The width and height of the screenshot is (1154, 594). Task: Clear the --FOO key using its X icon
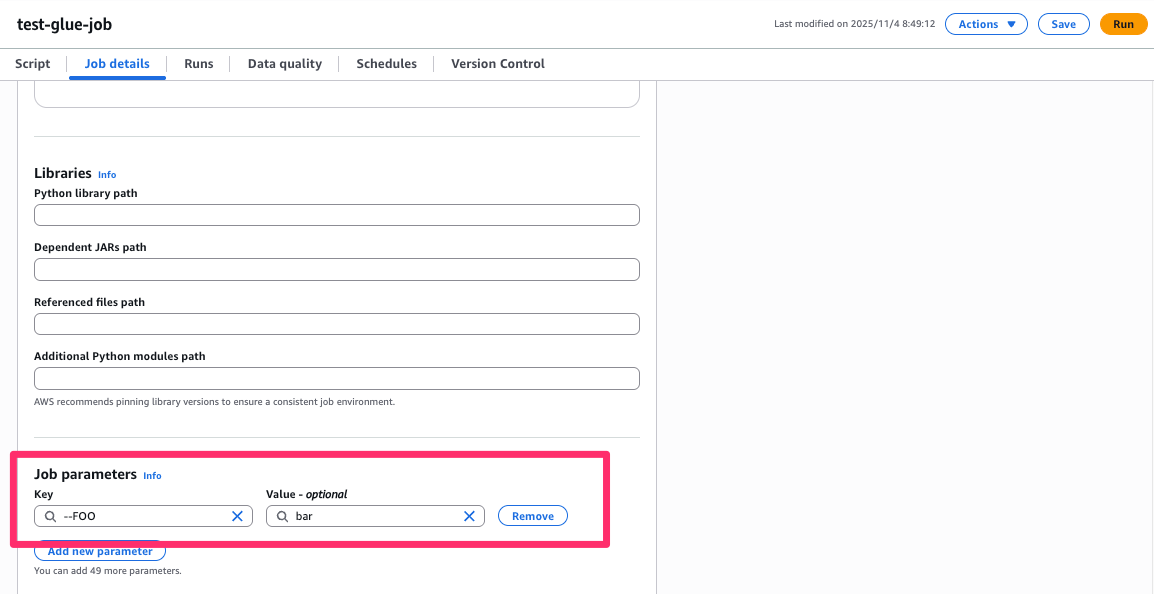pos(237,516)
